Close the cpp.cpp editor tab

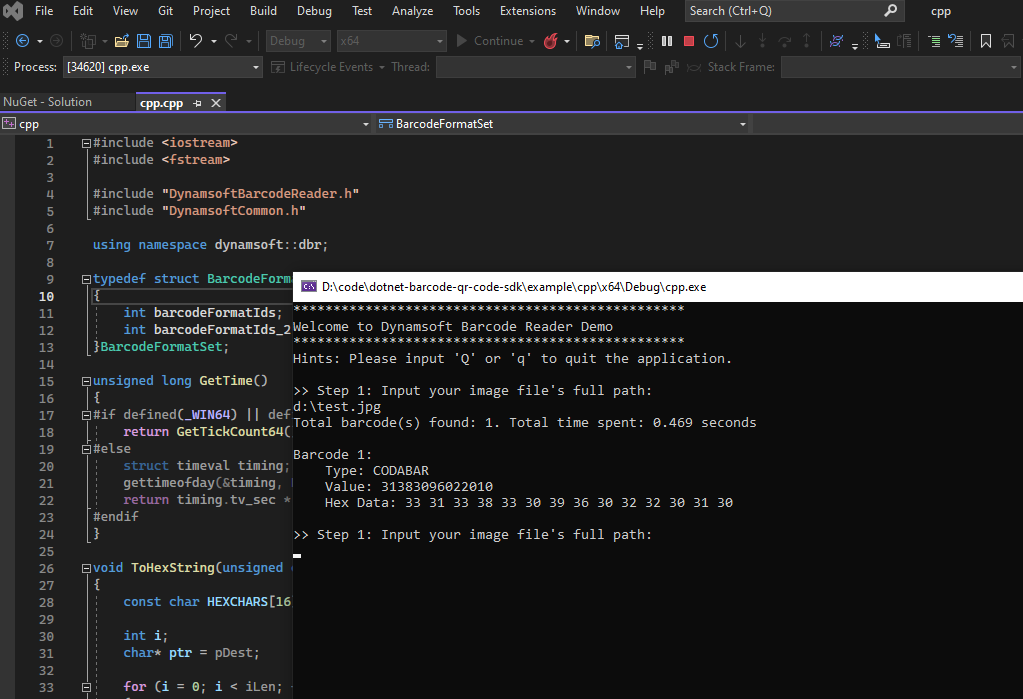pos(216,103)
